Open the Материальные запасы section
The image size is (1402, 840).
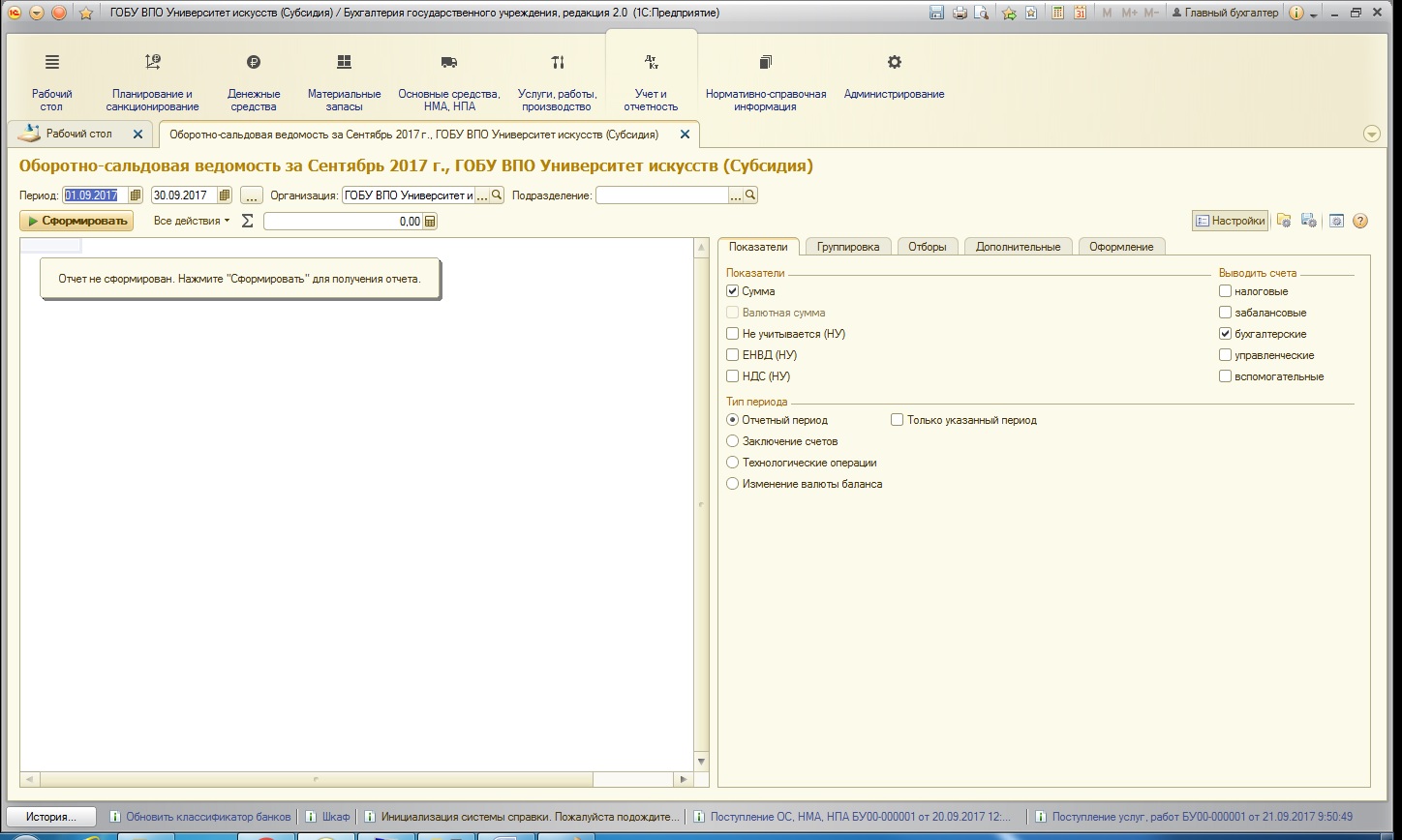click(x=344, y=81)
